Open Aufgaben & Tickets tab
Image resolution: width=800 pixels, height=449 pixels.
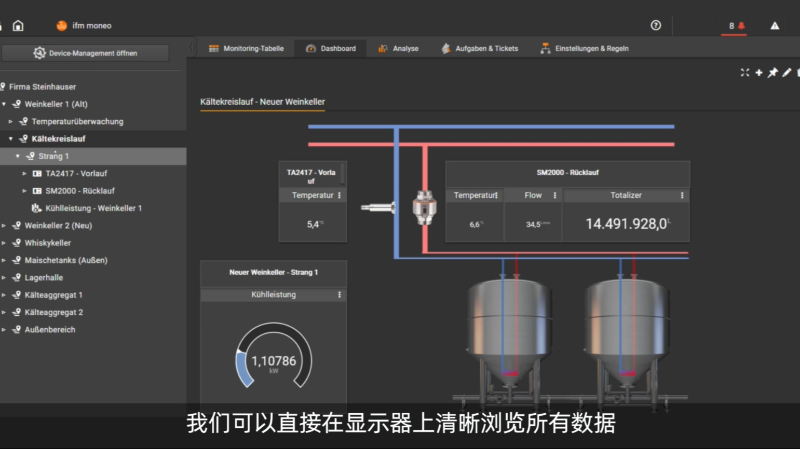480,48
